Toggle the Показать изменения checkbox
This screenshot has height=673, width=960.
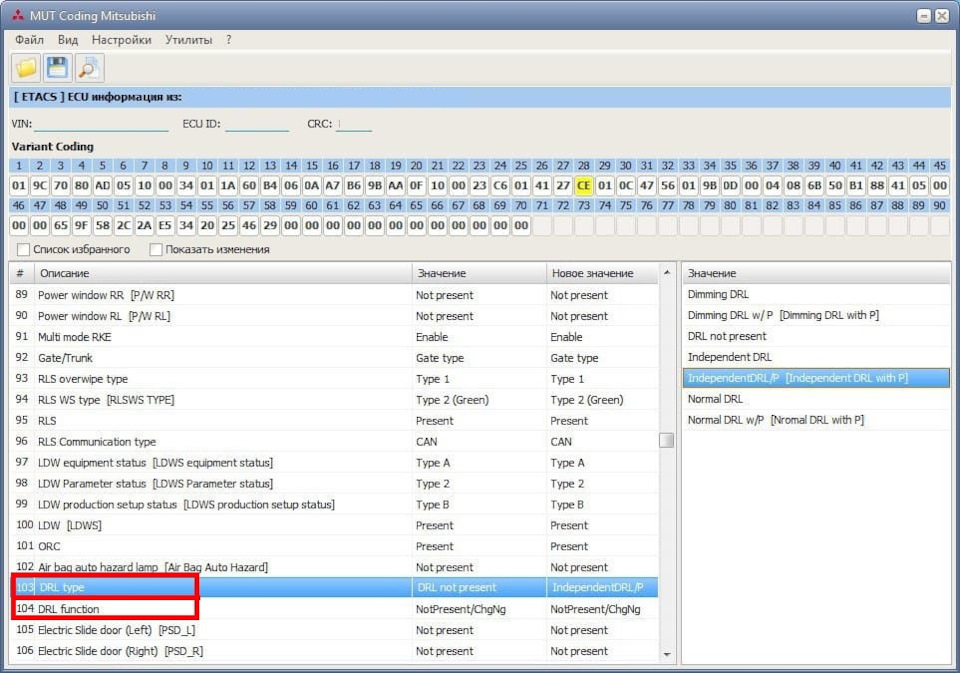(156, 249)
